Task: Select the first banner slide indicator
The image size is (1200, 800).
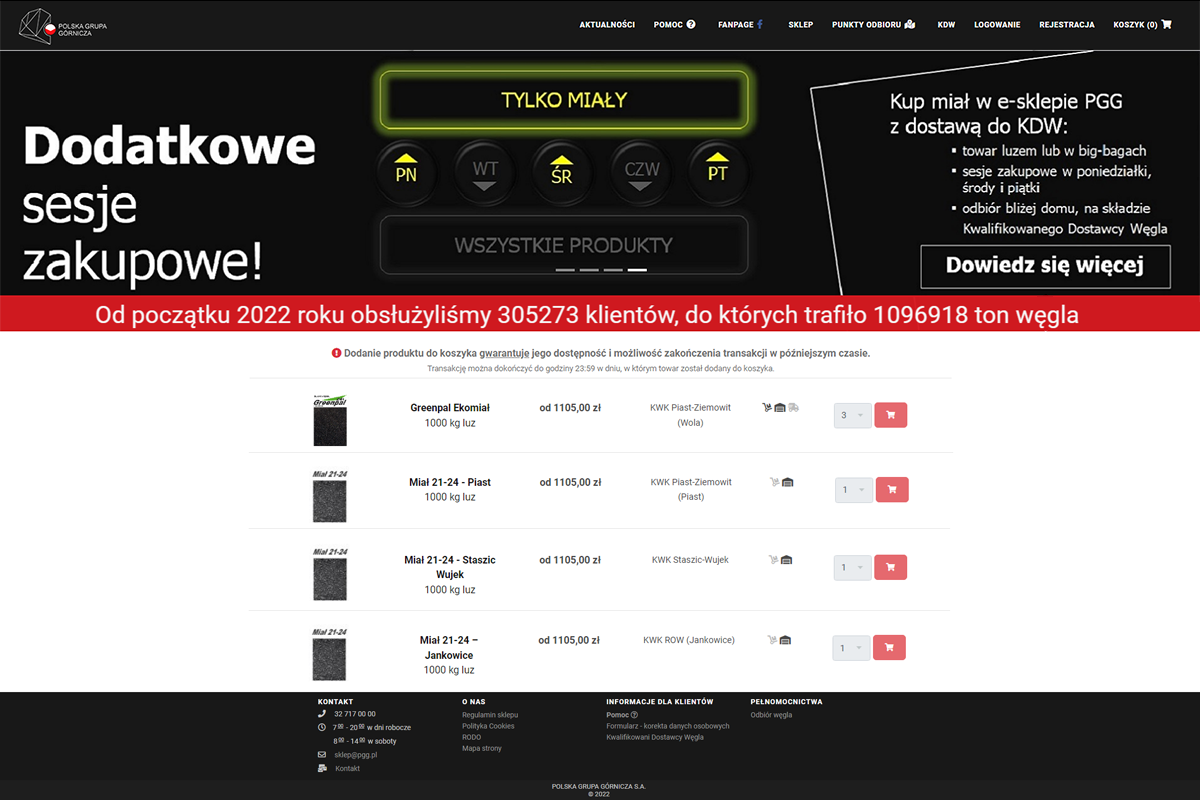Action: (565, 270)
